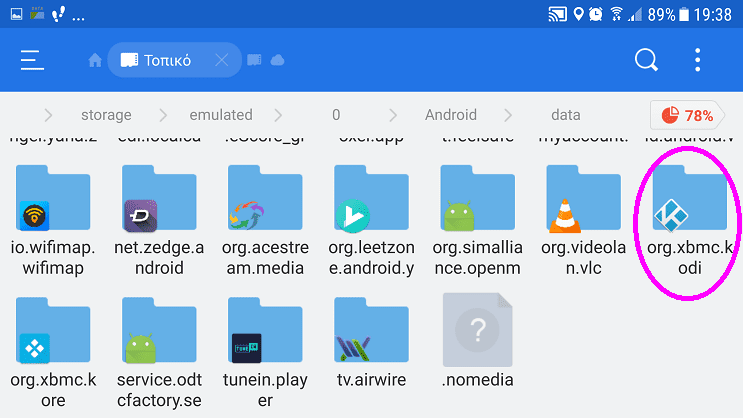The width and height of the screenshot is (743, 418).
Task: Tap the home icon in toolbar
Action: (95, 61)
